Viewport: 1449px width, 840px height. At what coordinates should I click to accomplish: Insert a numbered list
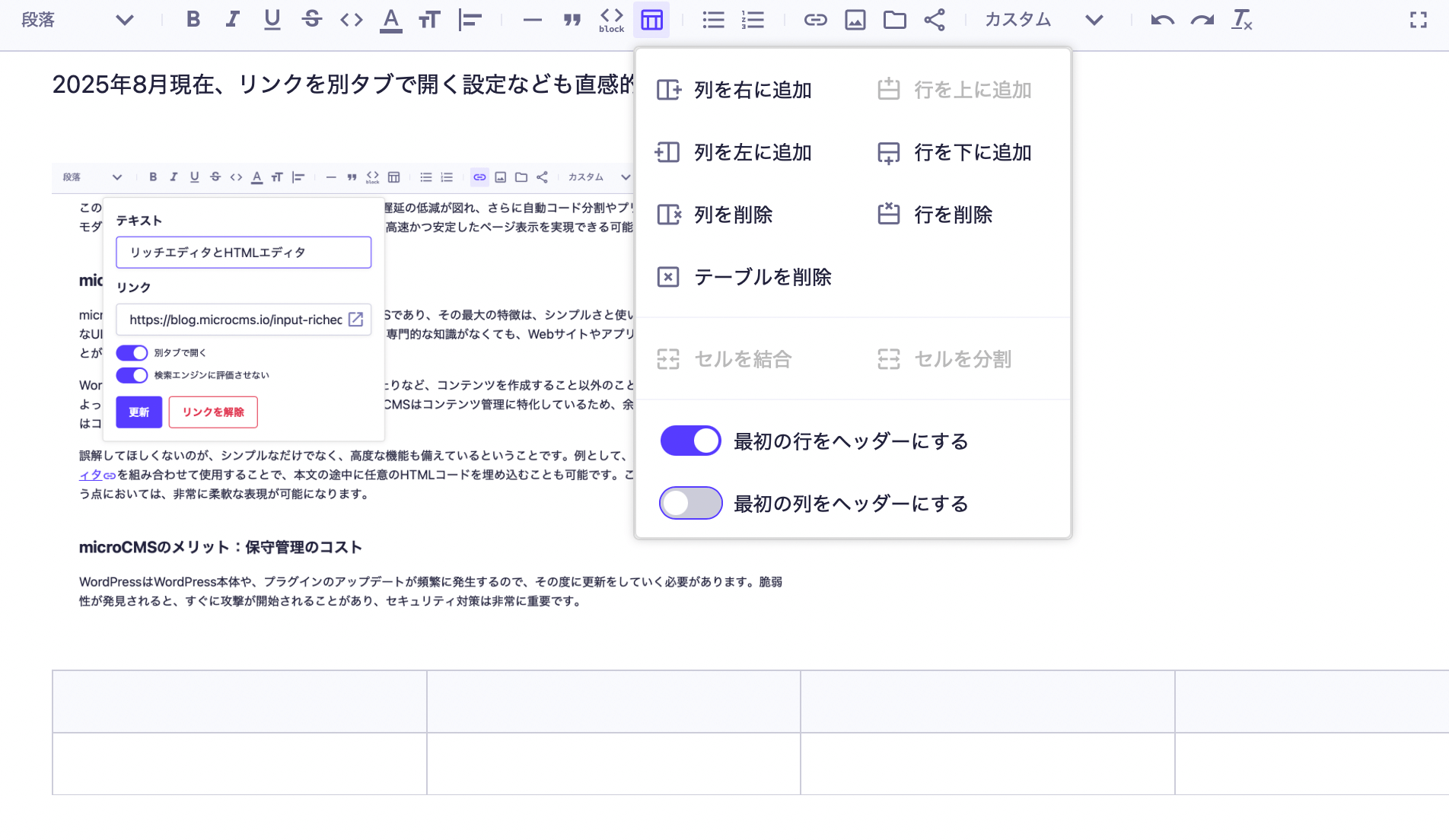click(x=752, y=20)
